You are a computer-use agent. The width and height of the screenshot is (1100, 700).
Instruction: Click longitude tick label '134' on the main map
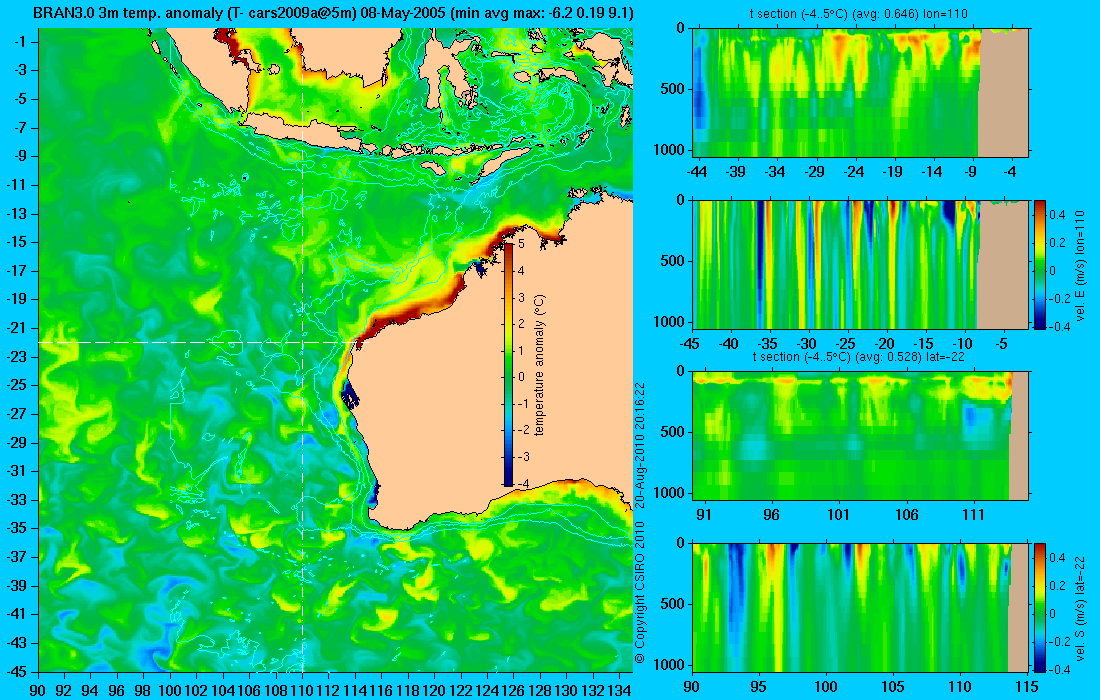[x=619, y=690]
